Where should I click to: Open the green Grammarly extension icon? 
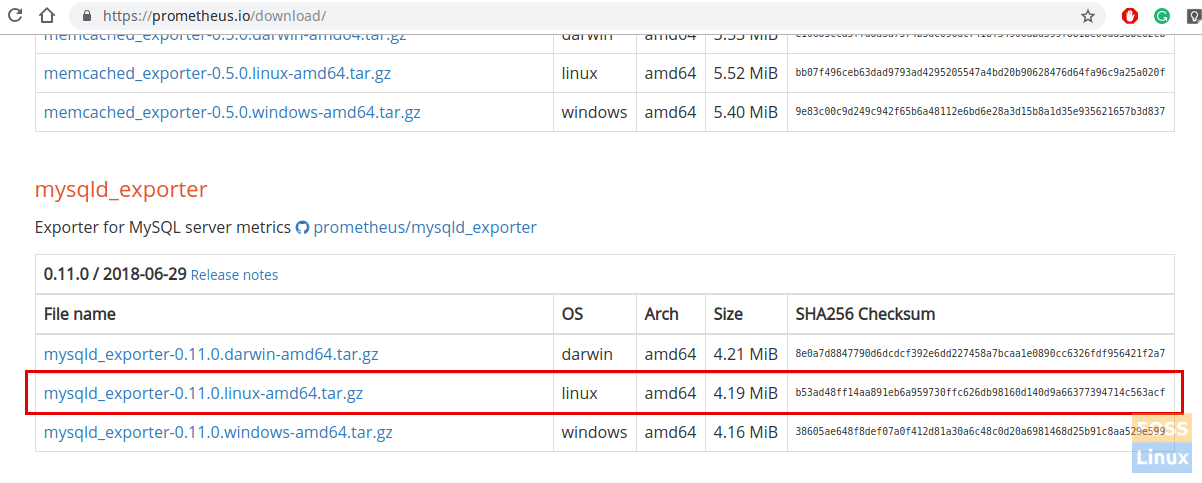click(1161, 16)
